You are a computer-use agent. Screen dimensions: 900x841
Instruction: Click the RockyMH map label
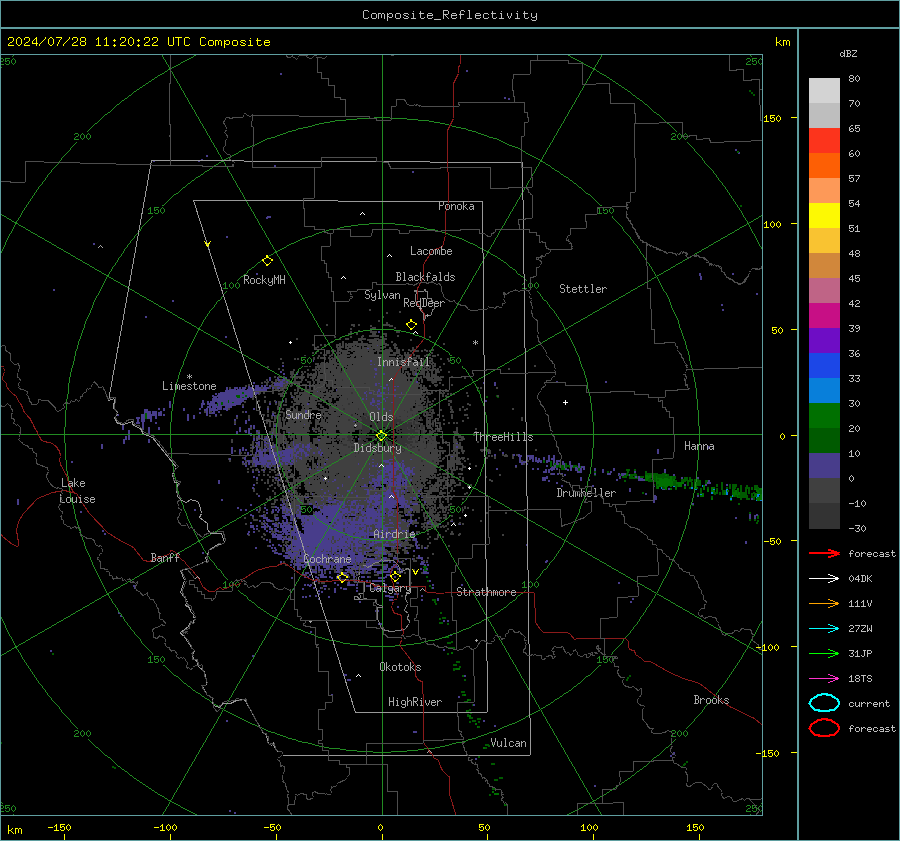tap(264, 280)
